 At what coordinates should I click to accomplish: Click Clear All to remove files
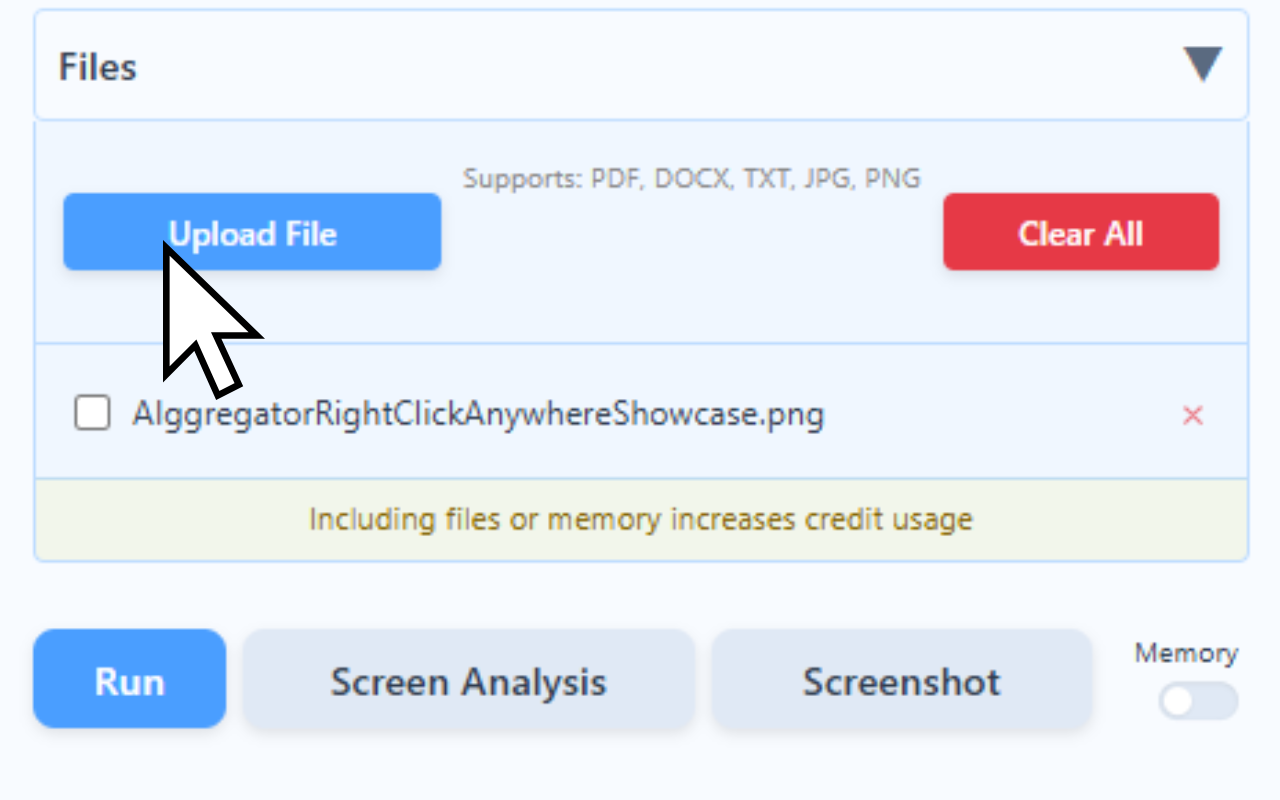point(1080,233)
